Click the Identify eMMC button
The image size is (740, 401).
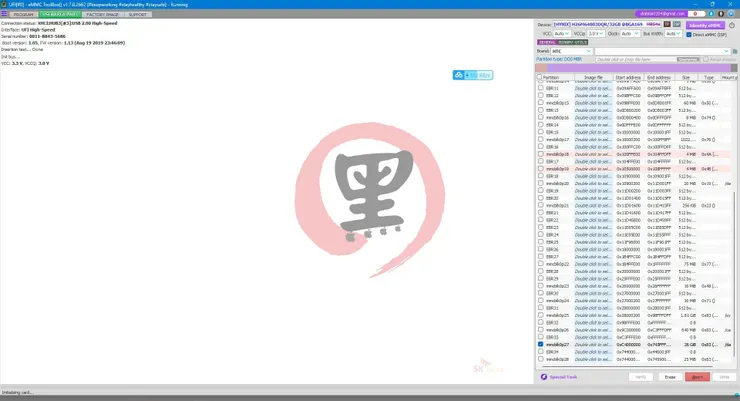point(705,25)
